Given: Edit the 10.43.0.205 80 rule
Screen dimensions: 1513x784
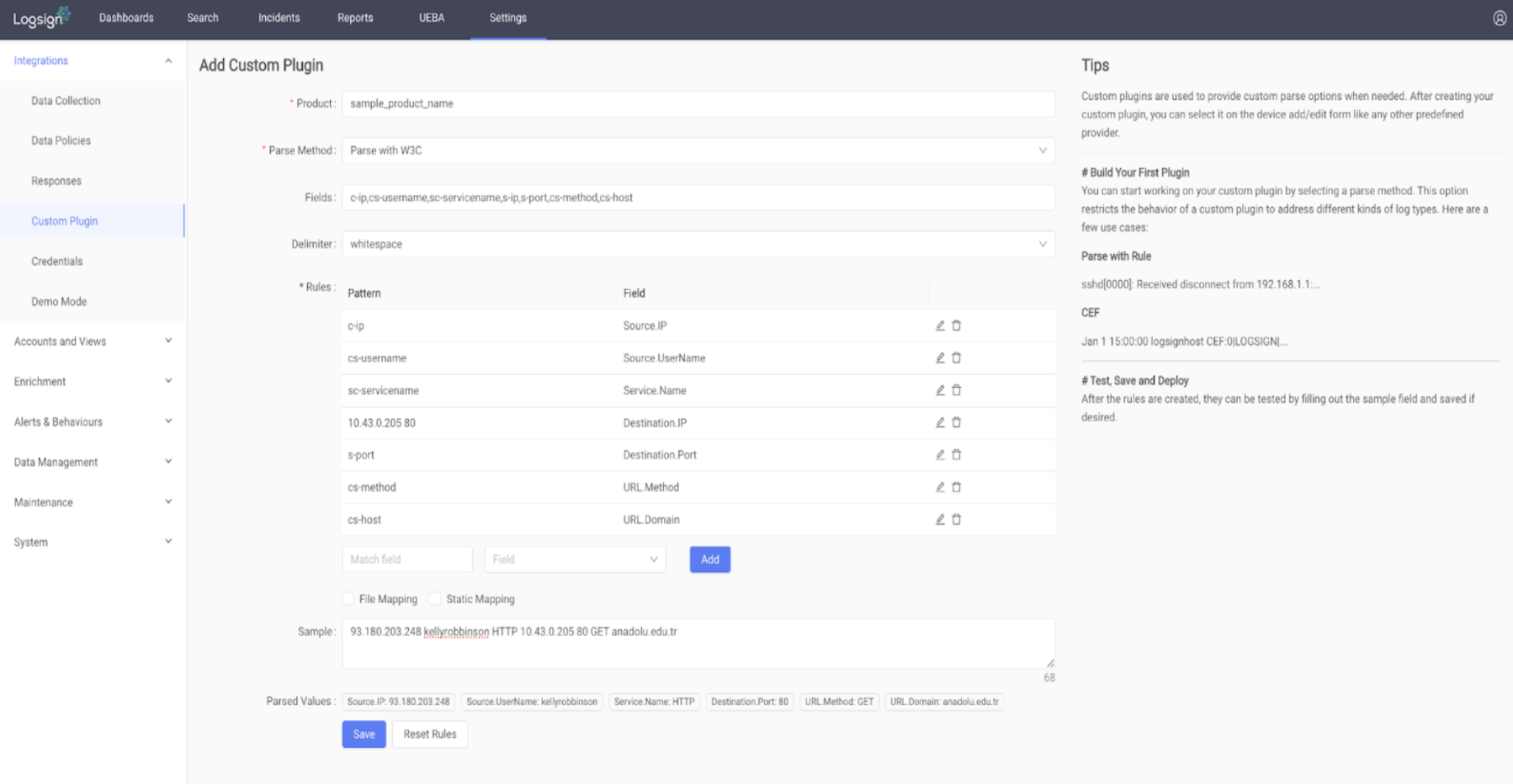Looking at the screenshot, I should pos(940,422).
